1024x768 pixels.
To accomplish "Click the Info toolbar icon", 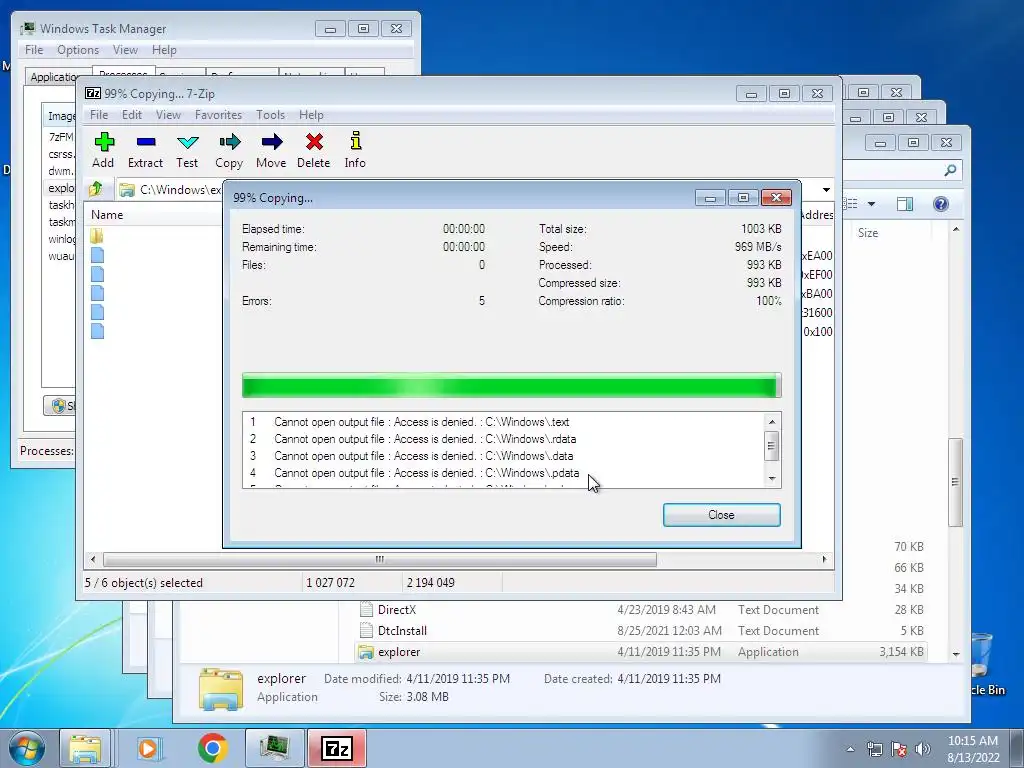I will (355, 150).
